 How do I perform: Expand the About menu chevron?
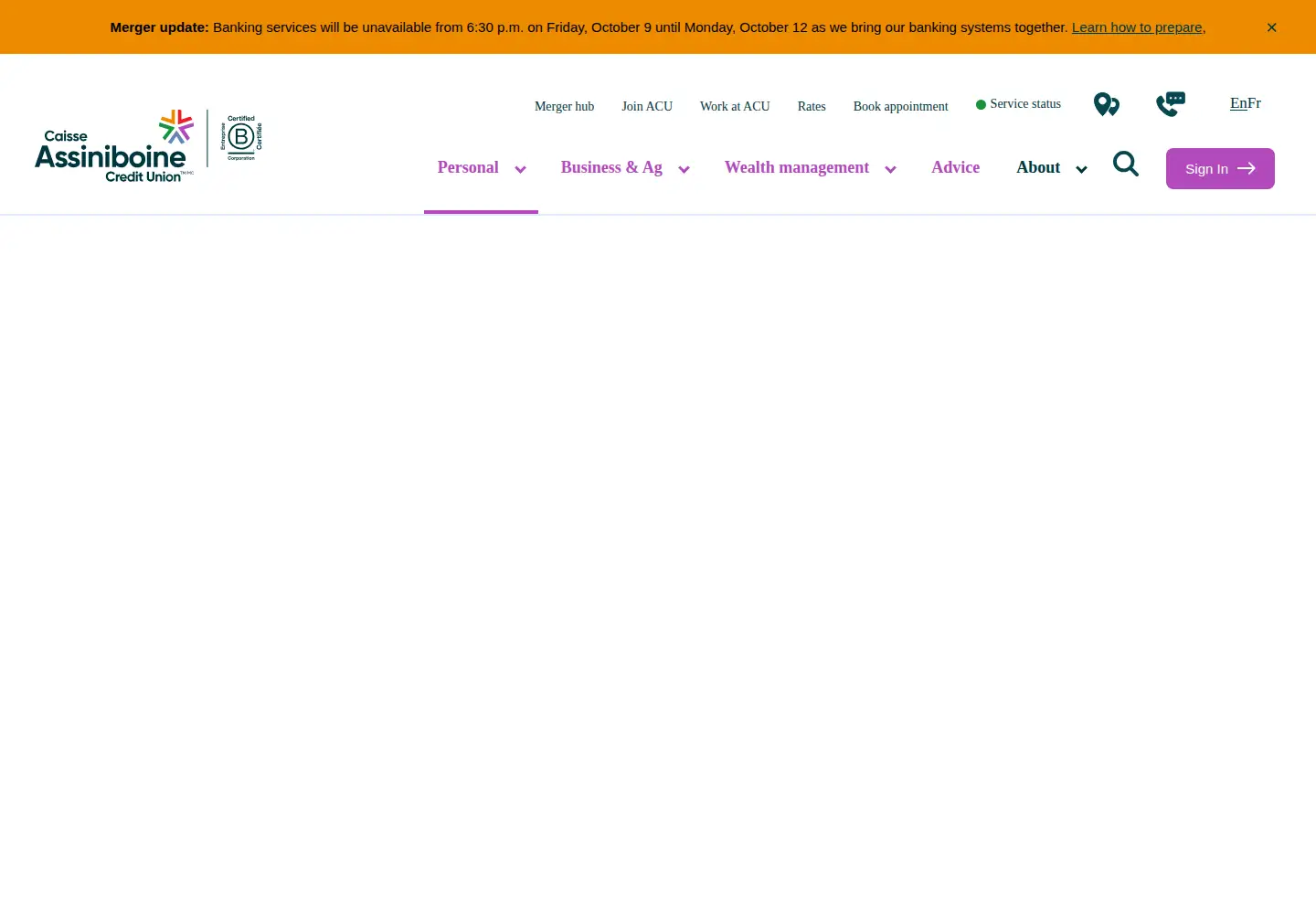click(1081, 169)
